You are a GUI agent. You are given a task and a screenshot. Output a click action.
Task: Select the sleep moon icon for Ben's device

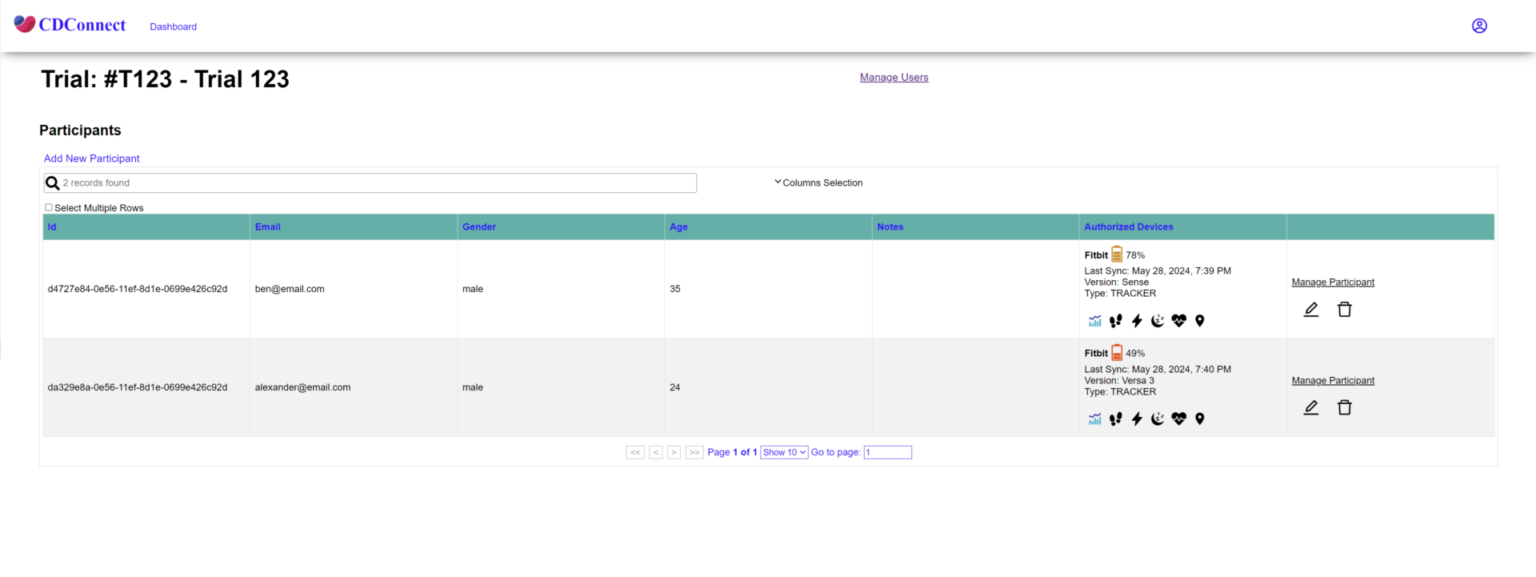(x=1158, y=320)
